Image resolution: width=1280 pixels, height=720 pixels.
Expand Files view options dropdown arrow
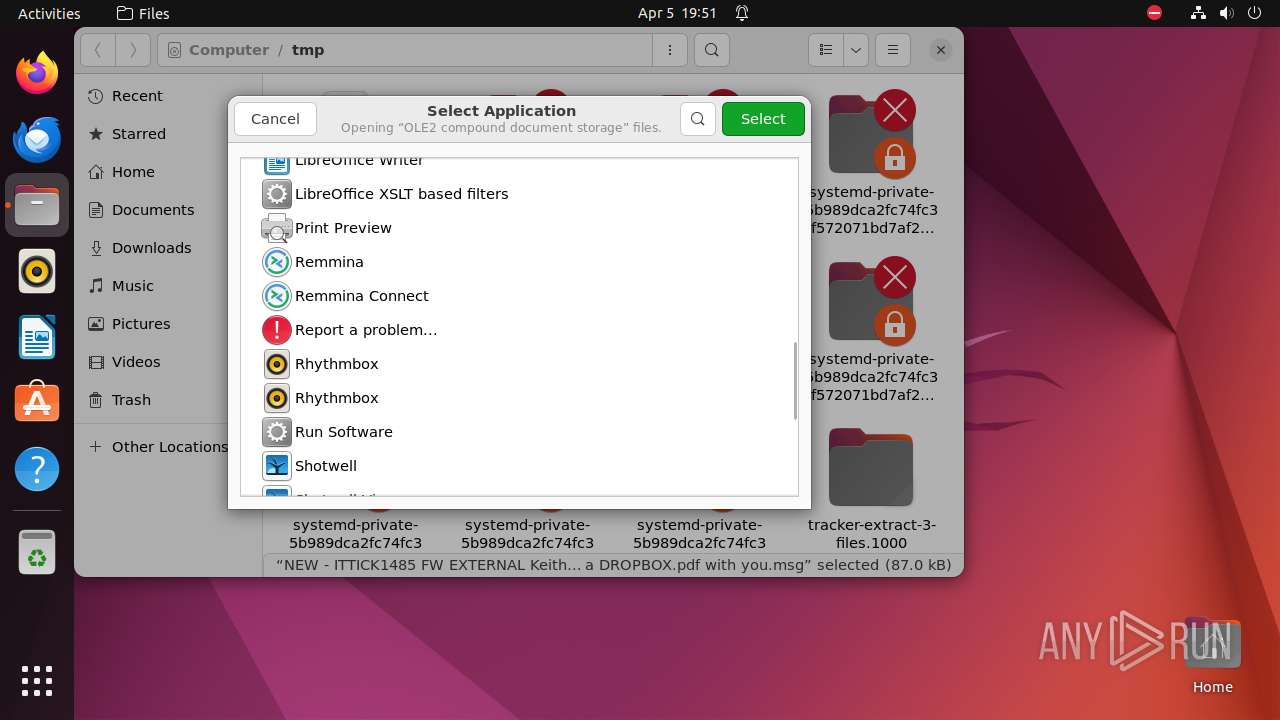coord(856,50)
